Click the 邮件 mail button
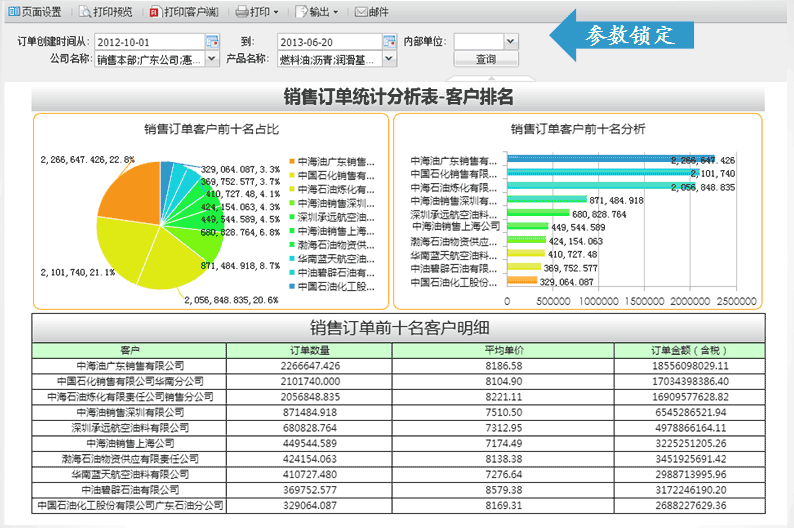The width and height of the screenshot is (794, 528). click(x=372, y=12)
